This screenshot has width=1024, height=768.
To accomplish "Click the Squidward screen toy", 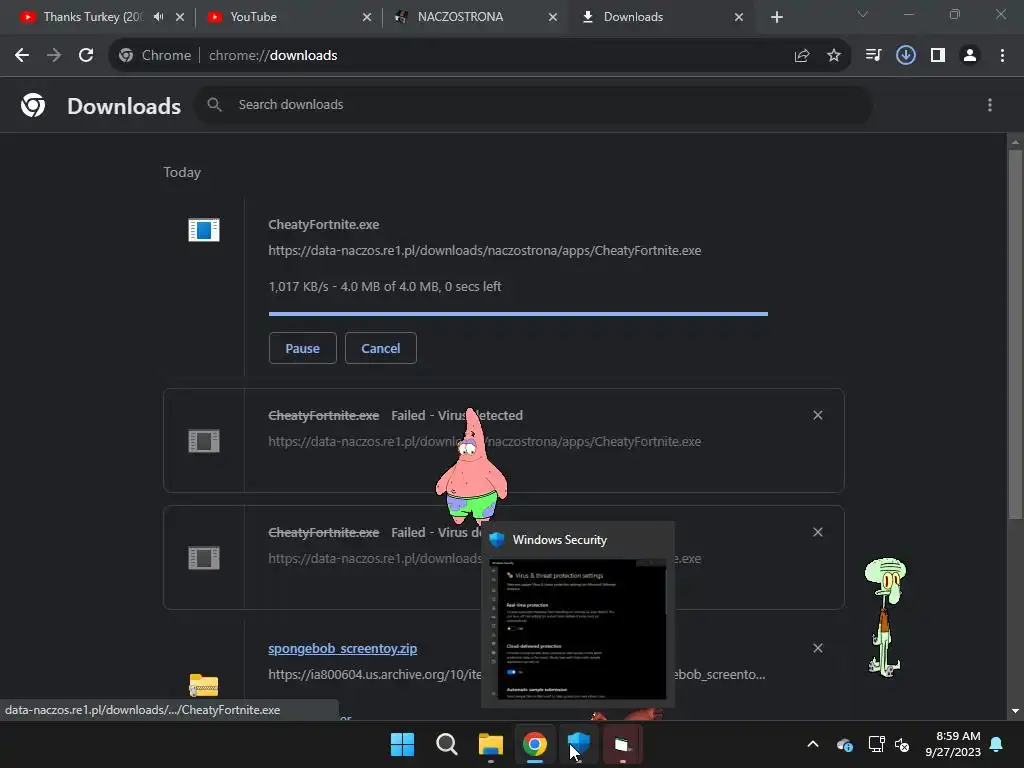I will 886,616.
